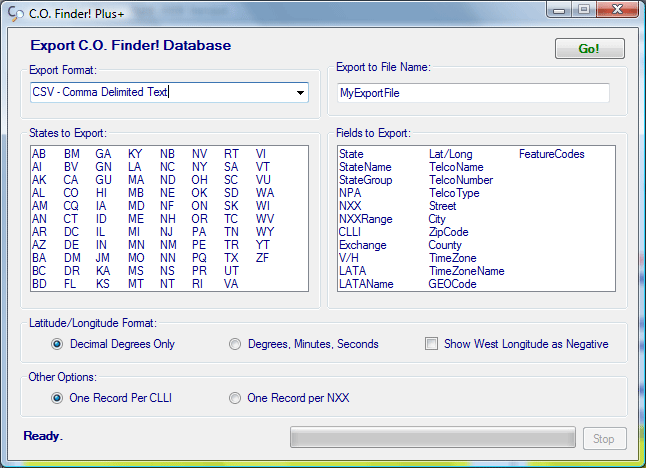This screenshot has width=646, height=468.
Task: Maximize the C.O. Finder! Plus+ window
Action: pos(584,9)
